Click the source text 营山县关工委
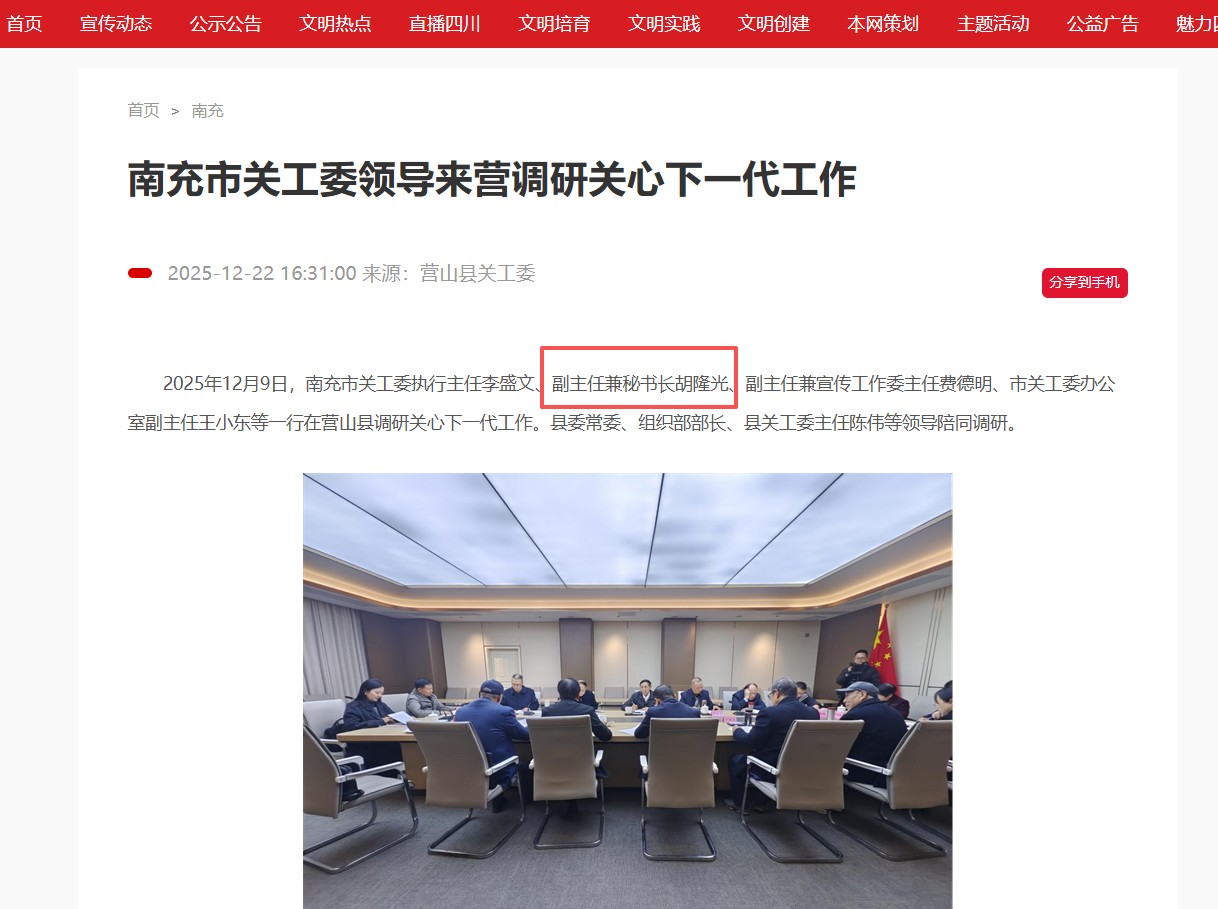Screen dimensions: 1218x909 pos(478,273)
